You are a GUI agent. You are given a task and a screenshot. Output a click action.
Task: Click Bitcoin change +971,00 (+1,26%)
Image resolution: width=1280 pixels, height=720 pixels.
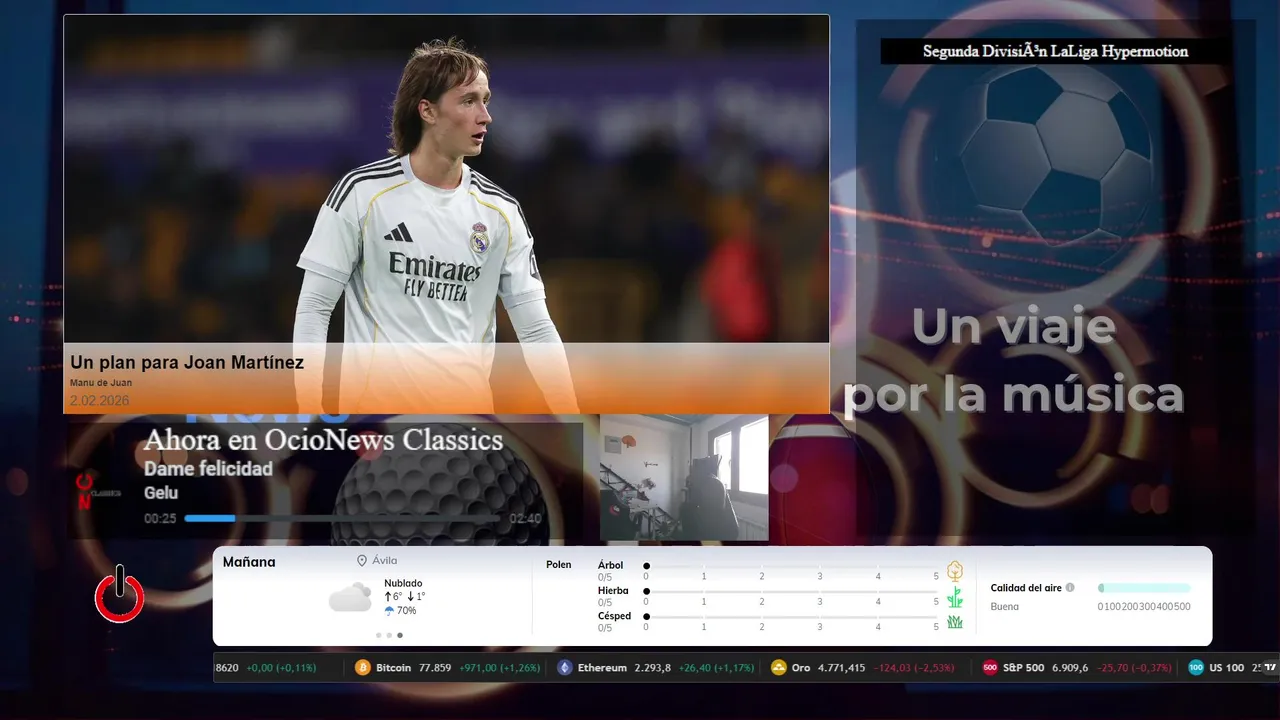pos(499,668)
